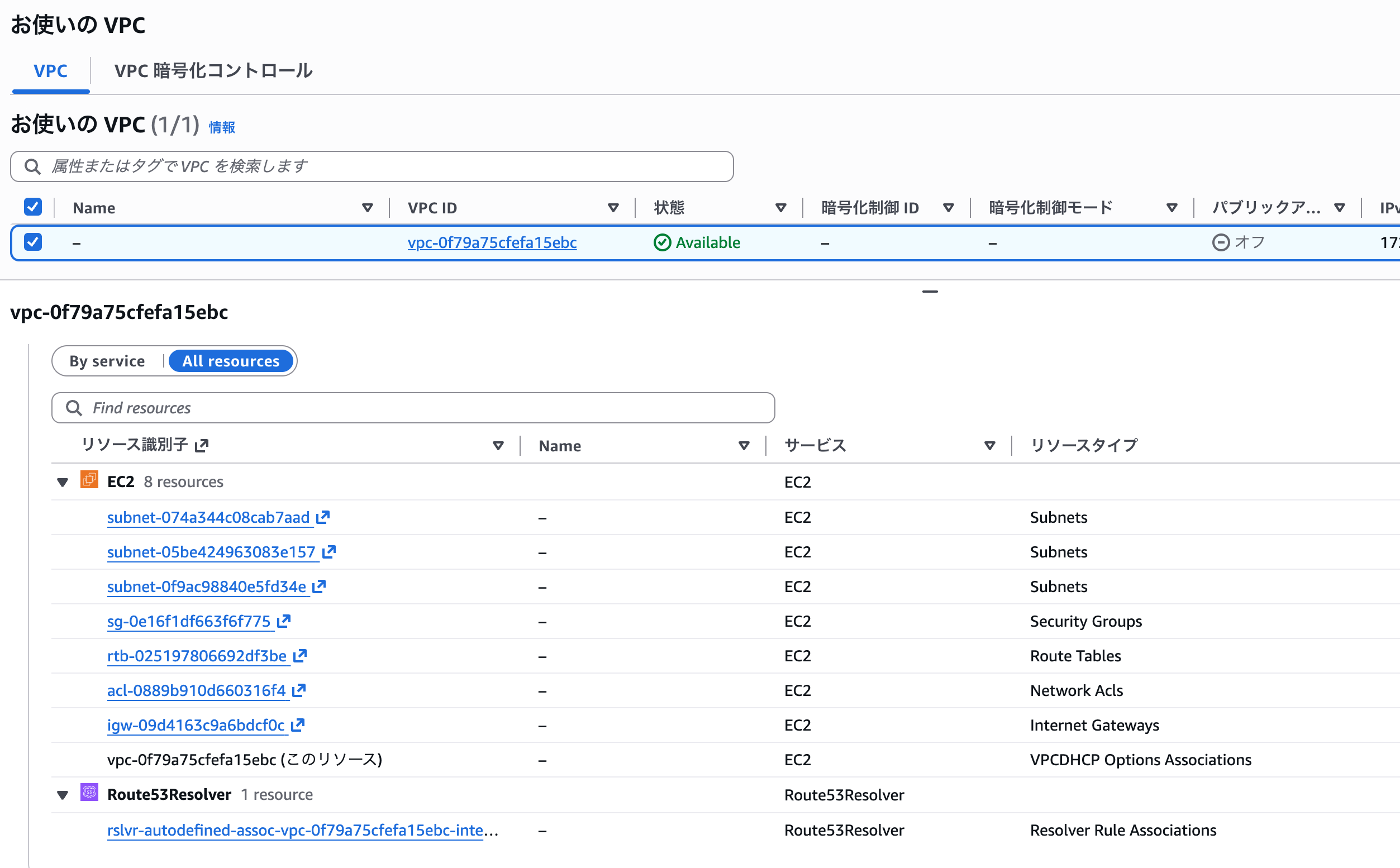Click the magnifier icon in Find resources box
The width and height of the screenshot is (1400, 868).
(x=74, y=408)
